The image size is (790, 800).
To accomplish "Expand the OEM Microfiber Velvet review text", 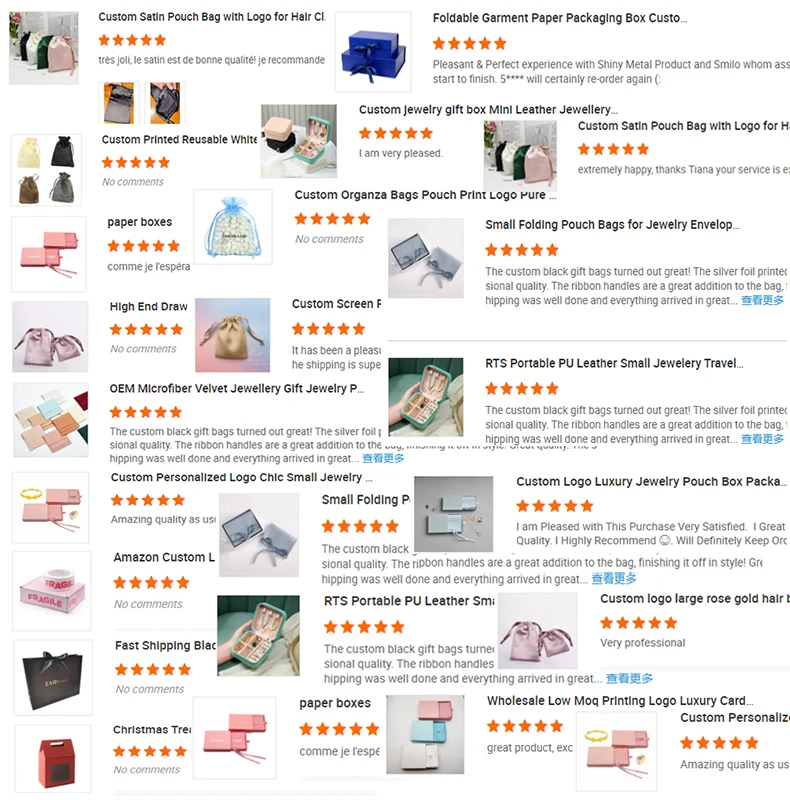I will pyautogui.click(x=383, y=459).
